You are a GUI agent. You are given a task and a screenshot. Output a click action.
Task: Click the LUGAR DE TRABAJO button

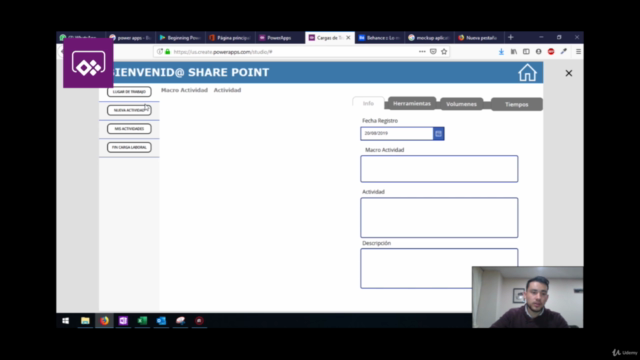(129, 91)
